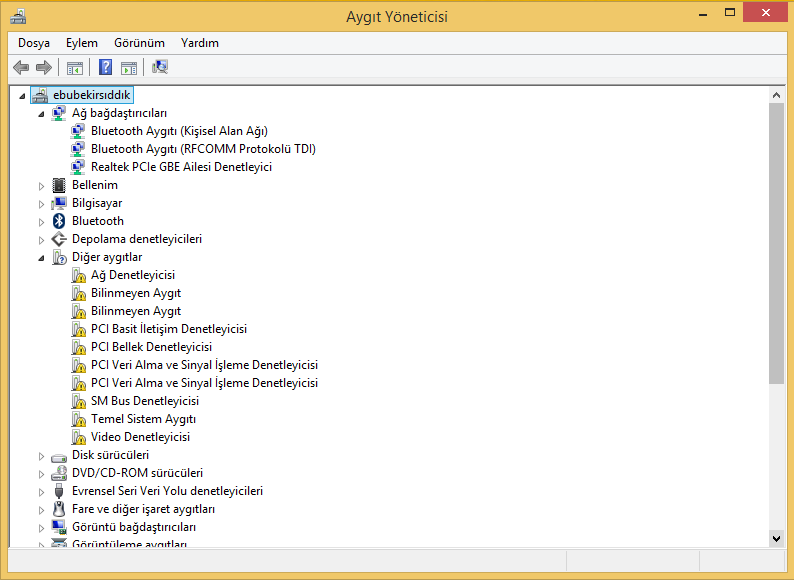Select Realtek PCIe GBE Ailesi Denetleyici

click(x=181, y=167)
